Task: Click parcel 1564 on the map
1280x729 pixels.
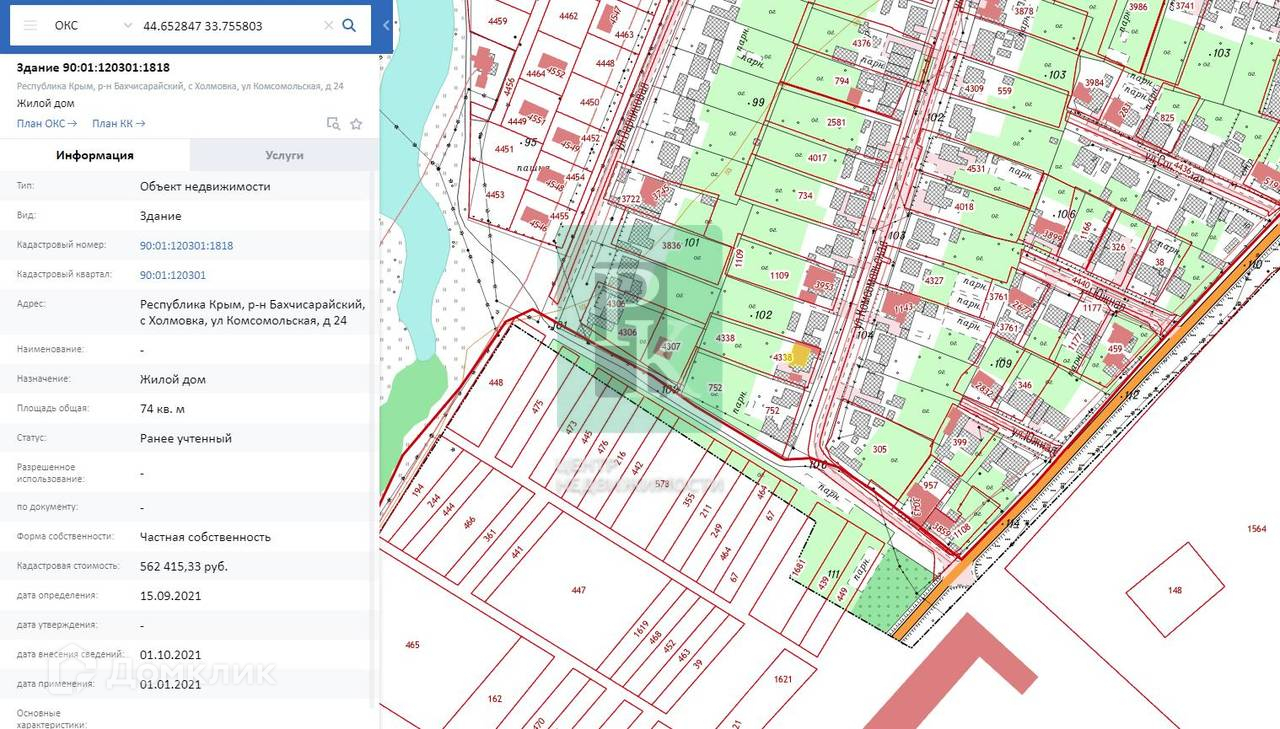Action: click(1257, 529)
